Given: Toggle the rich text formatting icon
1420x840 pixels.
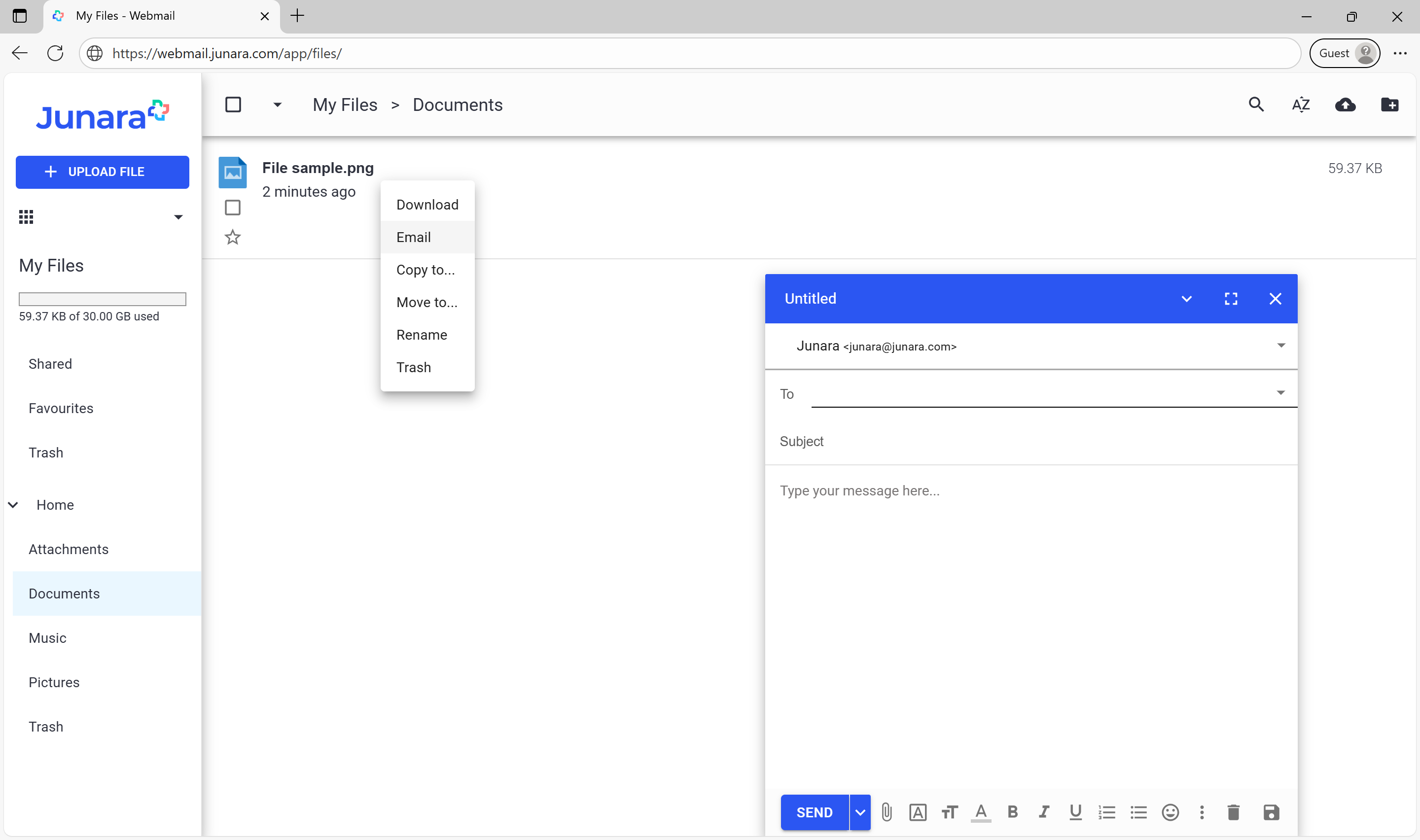Looking at the screenshot, I should tap(918, 812).
